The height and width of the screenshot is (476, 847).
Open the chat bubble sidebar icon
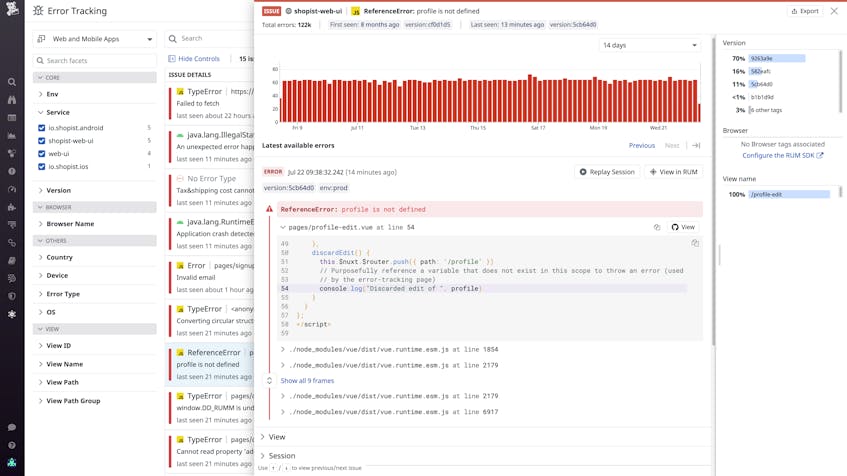click(12, 427)
